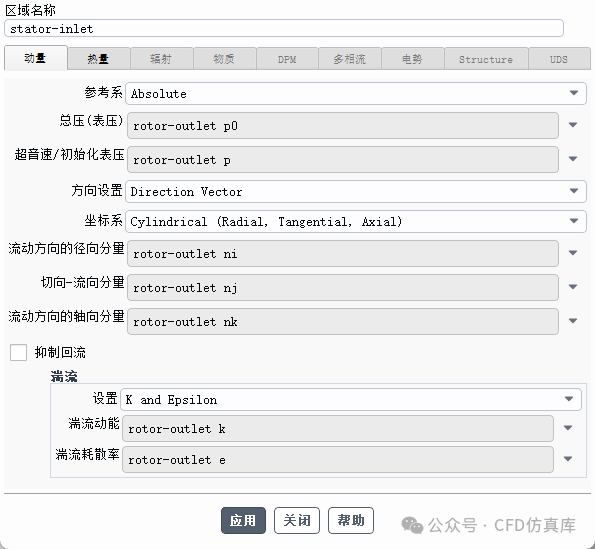595x549 pixels.
Task: Expand the 湍流动能 options arrow
Action: pyautogui.click(x=568, y=428)
